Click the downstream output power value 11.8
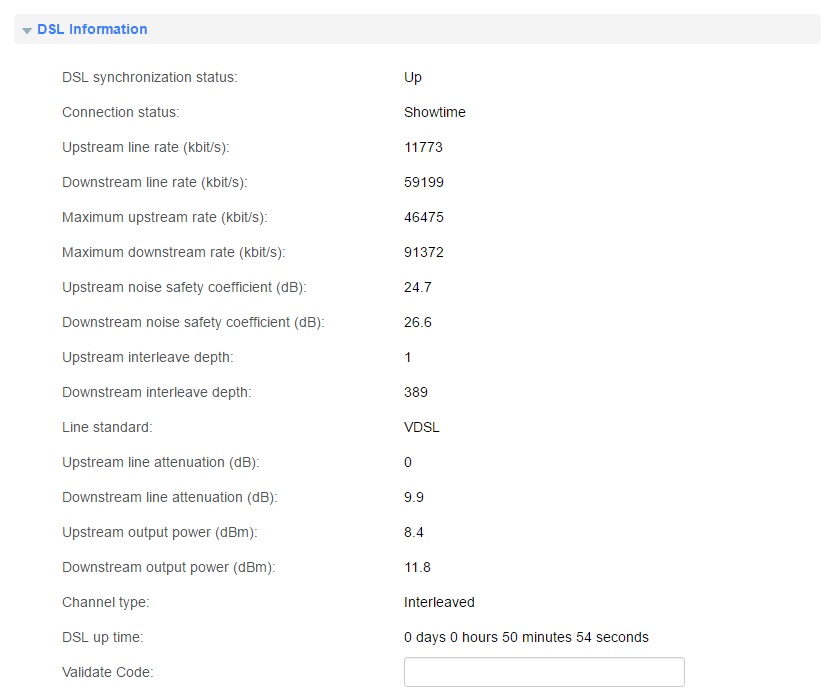Screen dimensions: 834x691 [418, 568]
